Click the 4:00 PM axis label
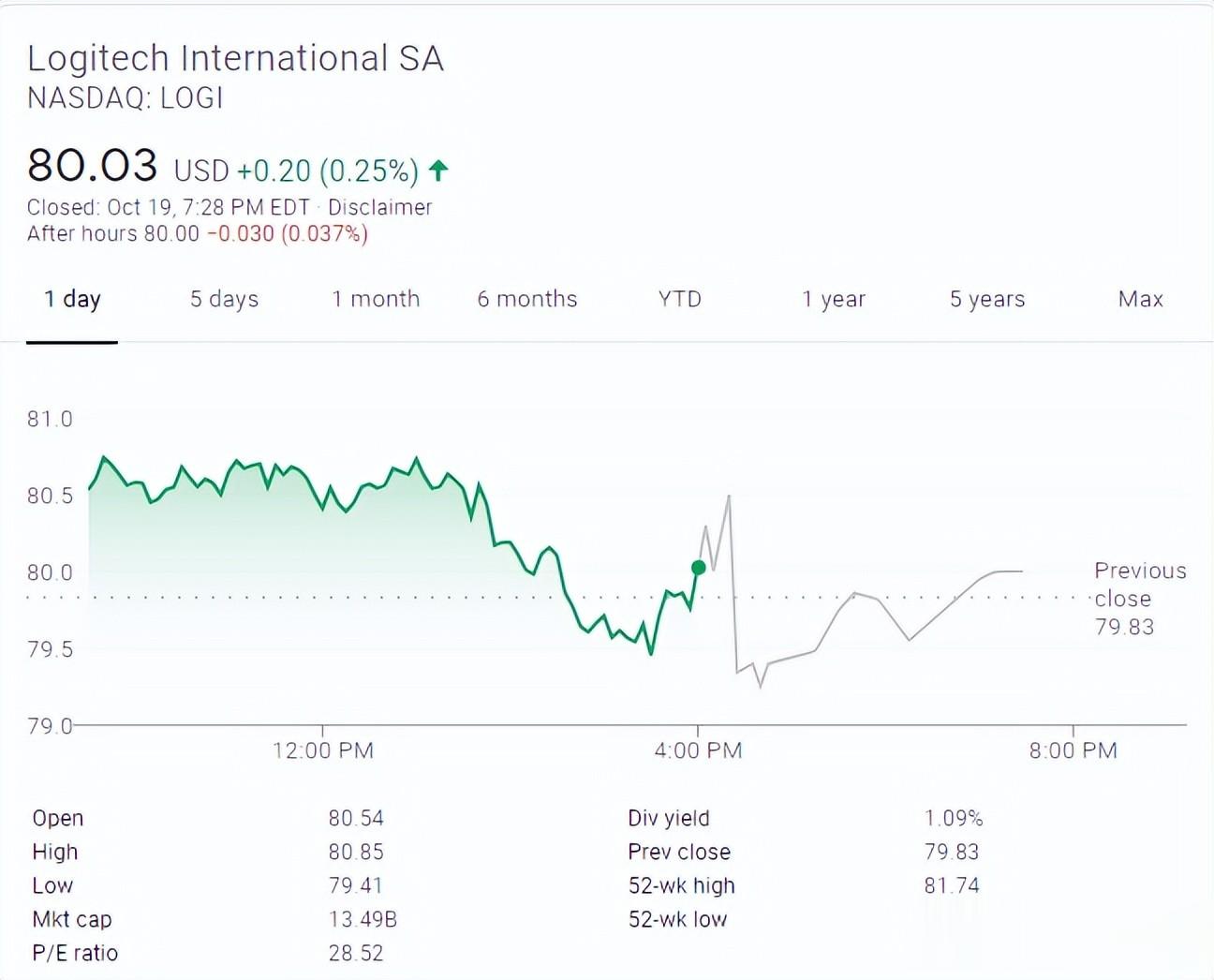Screen dimensions: 1214x980 point(698,750)
